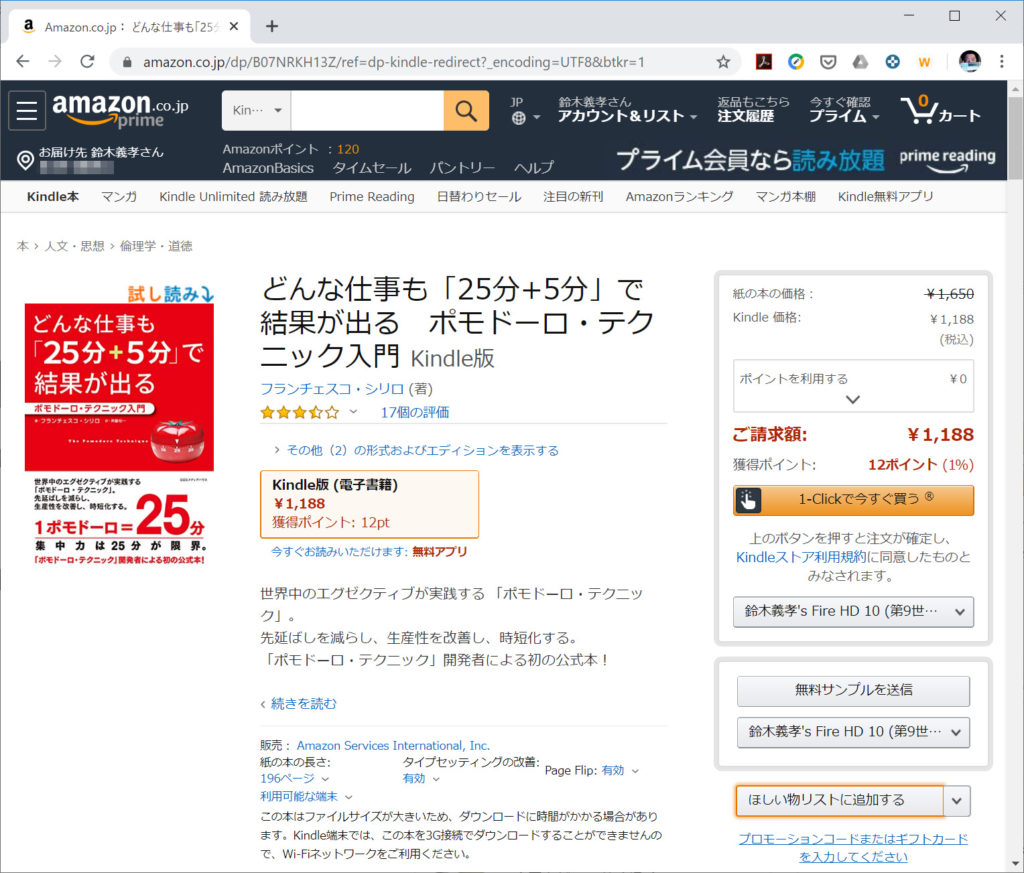Open the Amazon hamburger menu
1024x873 pixels.
point(27,110)
